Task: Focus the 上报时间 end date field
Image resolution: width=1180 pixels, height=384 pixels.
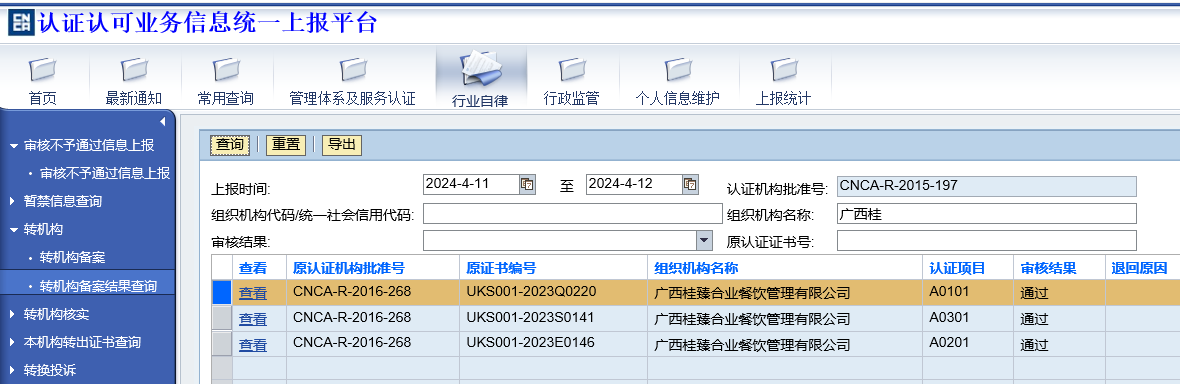Action: (x=634, y=184)
